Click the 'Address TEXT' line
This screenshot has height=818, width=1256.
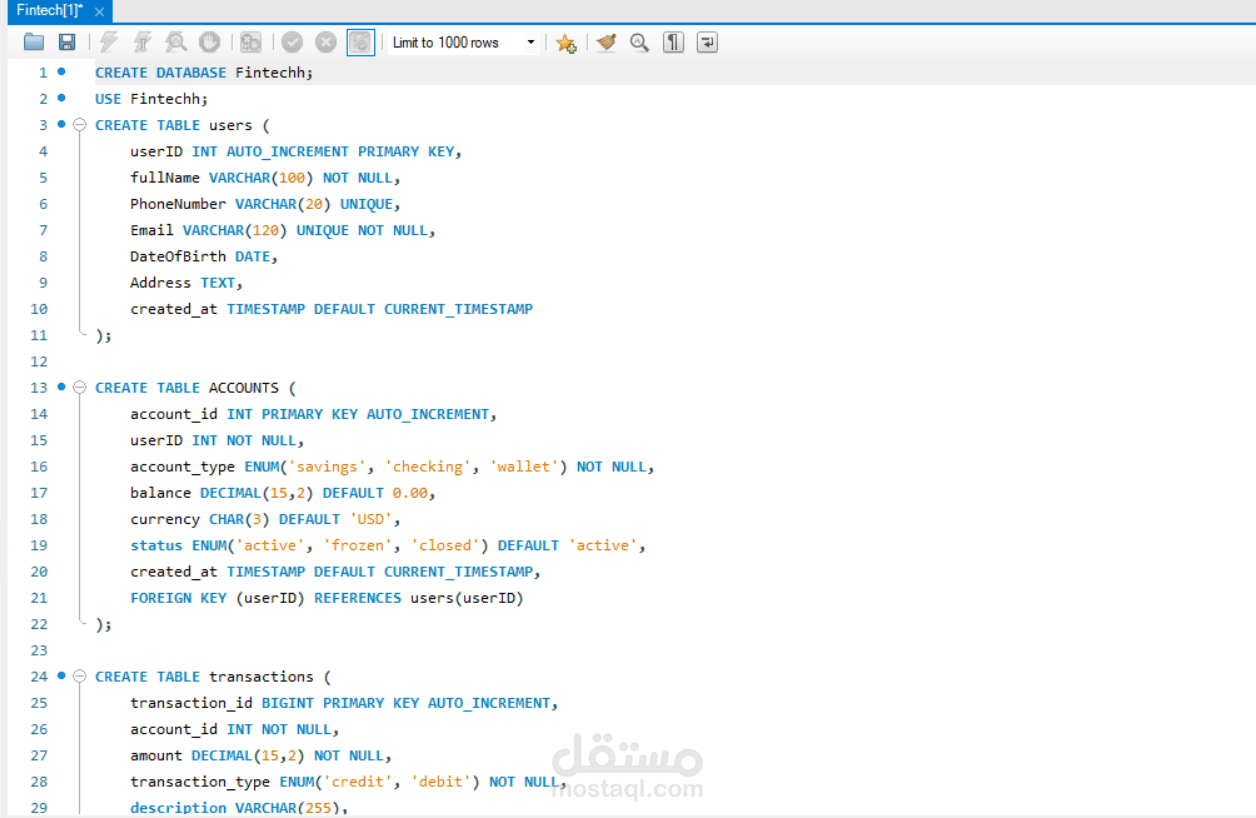pyautogui.click(x=187, y=283)
